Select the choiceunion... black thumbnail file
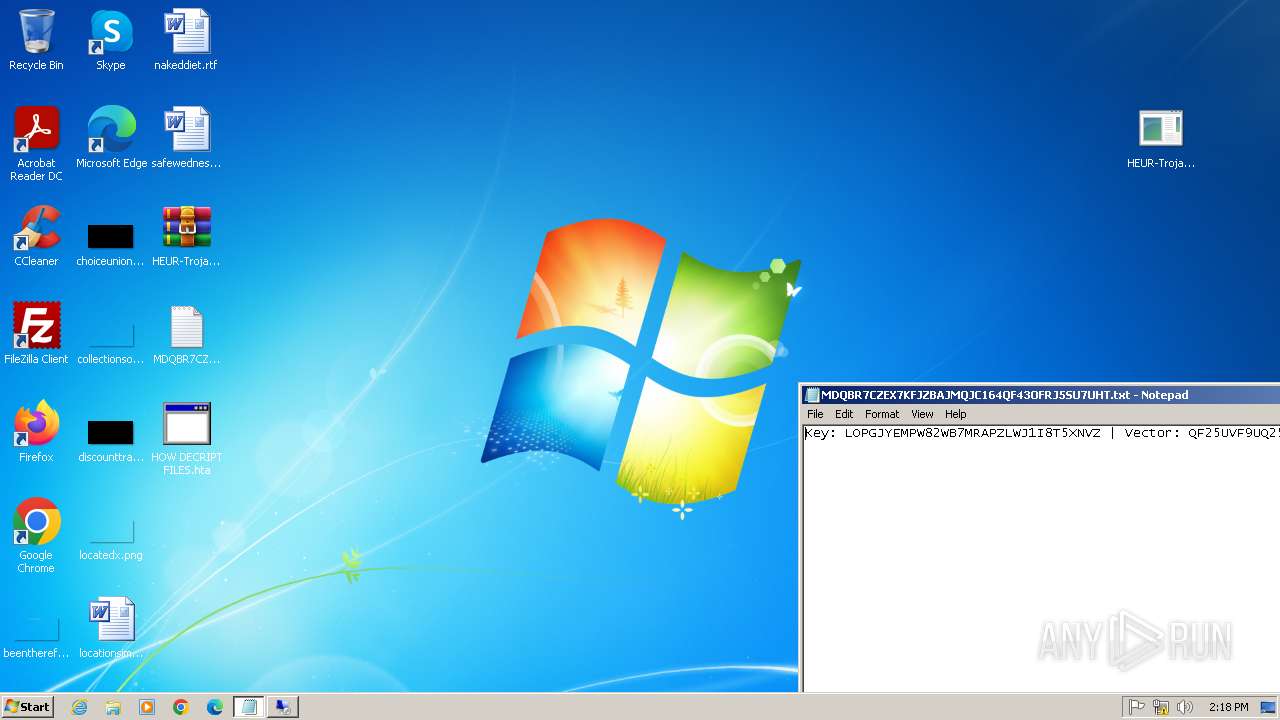The width and height of the screenshot is (1280, 720). click(111, 245)
